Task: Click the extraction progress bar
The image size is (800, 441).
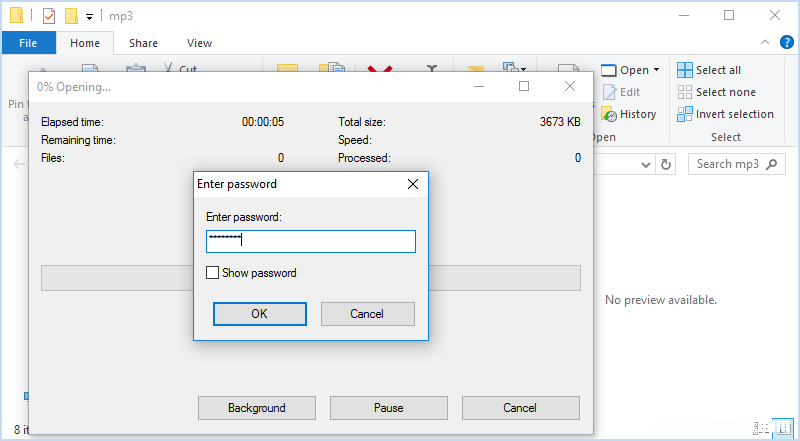Action: coord(311,278)
